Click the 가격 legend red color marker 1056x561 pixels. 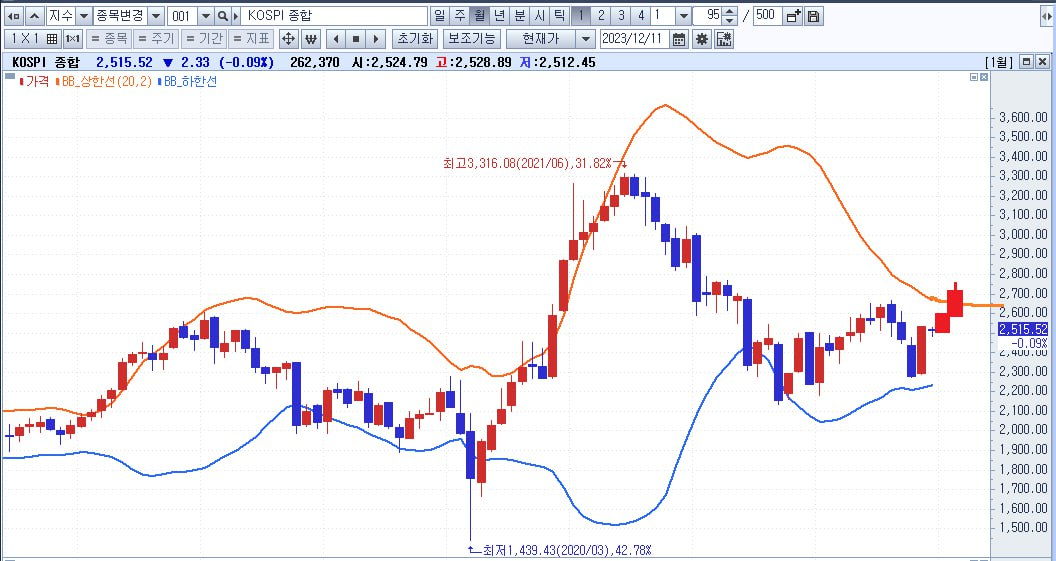pyautogui.click(x=22, y=81)
